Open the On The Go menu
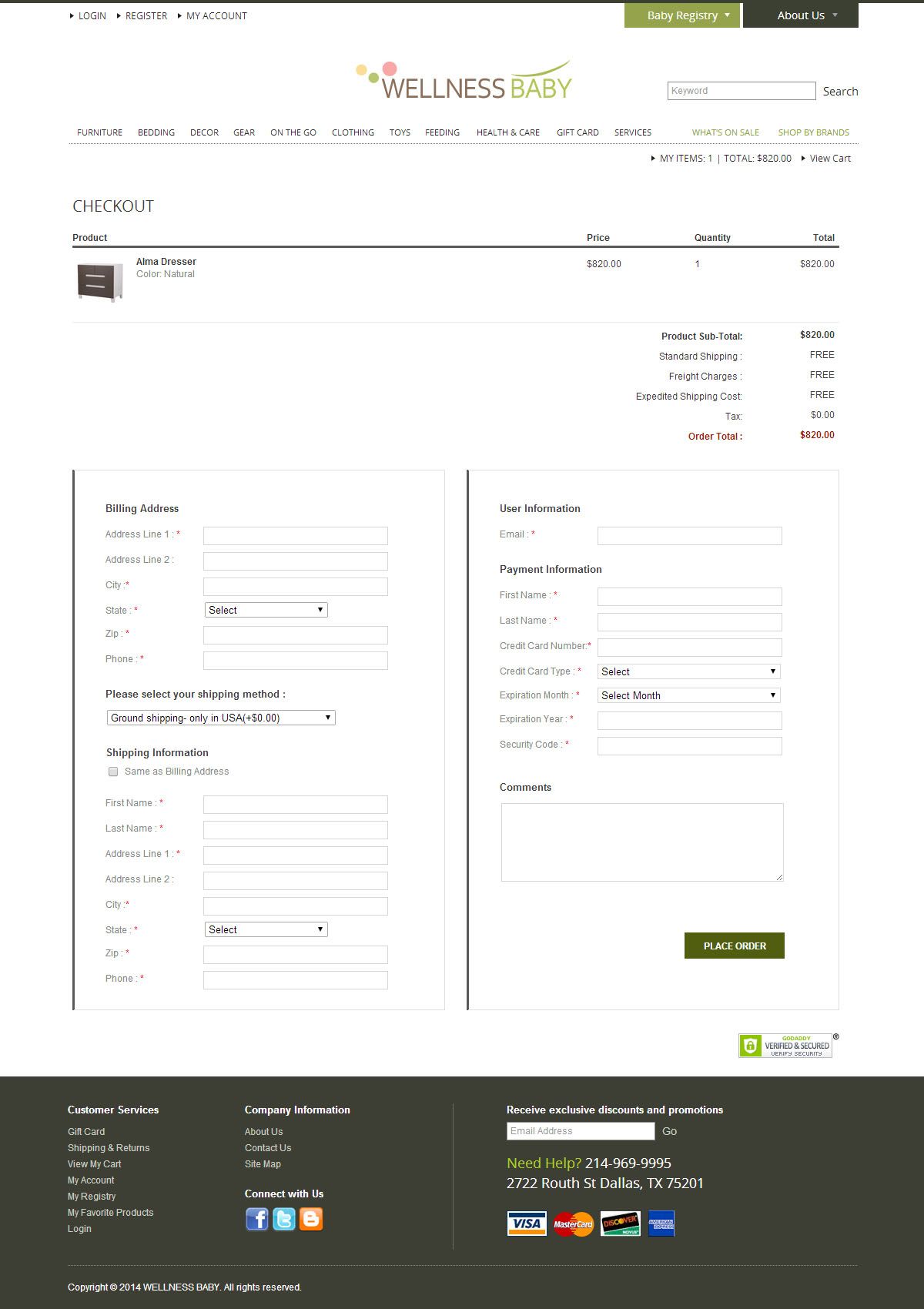924x1309 pixels. coord(293,132)
